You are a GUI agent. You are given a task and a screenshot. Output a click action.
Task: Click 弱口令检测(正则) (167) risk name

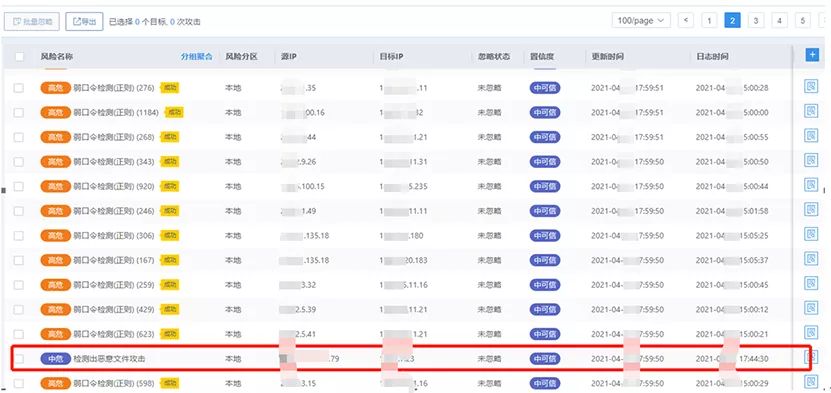(113, 260)
